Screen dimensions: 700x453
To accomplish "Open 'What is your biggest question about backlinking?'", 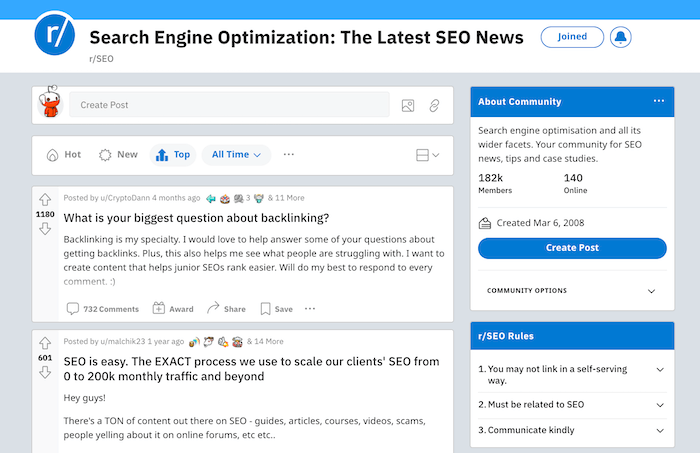I will [x=196, y=218].
